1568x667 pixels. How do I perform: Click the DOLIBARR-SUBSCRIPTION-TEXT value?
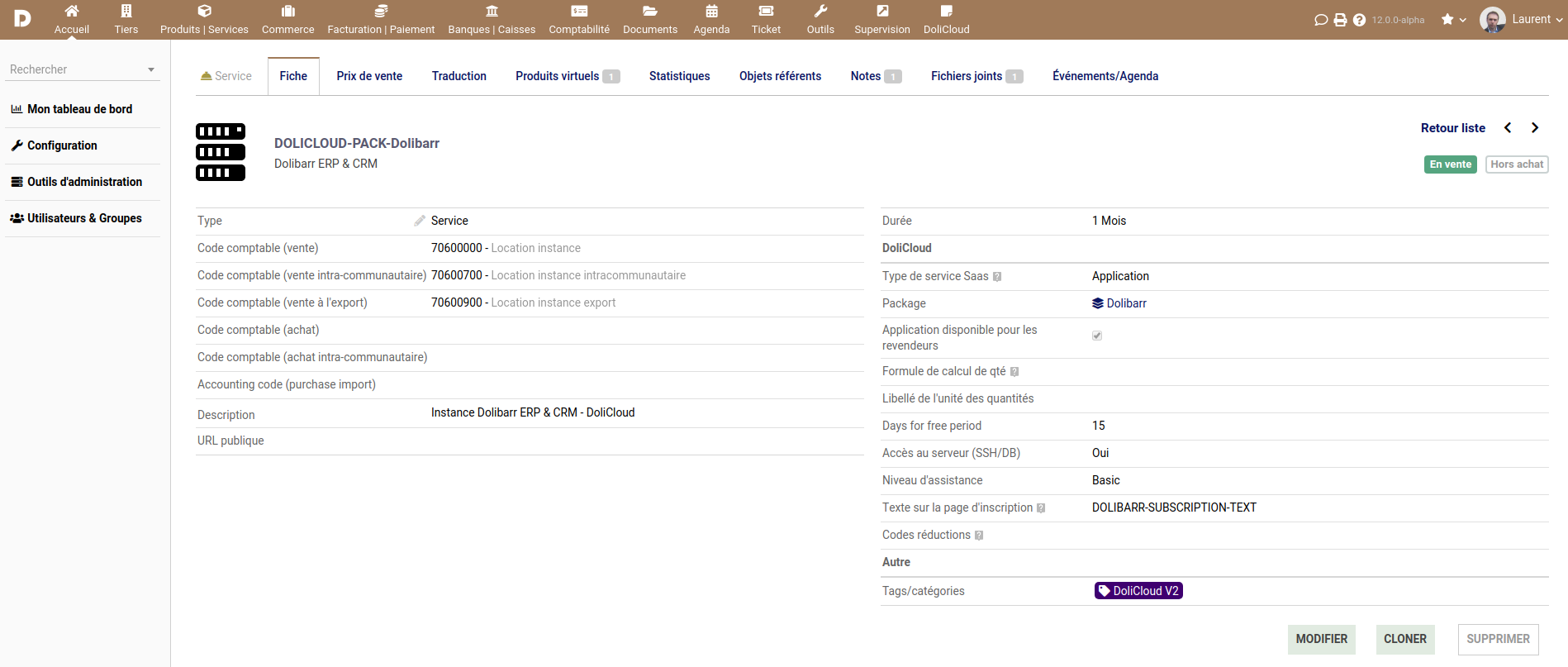(1174, 507)
